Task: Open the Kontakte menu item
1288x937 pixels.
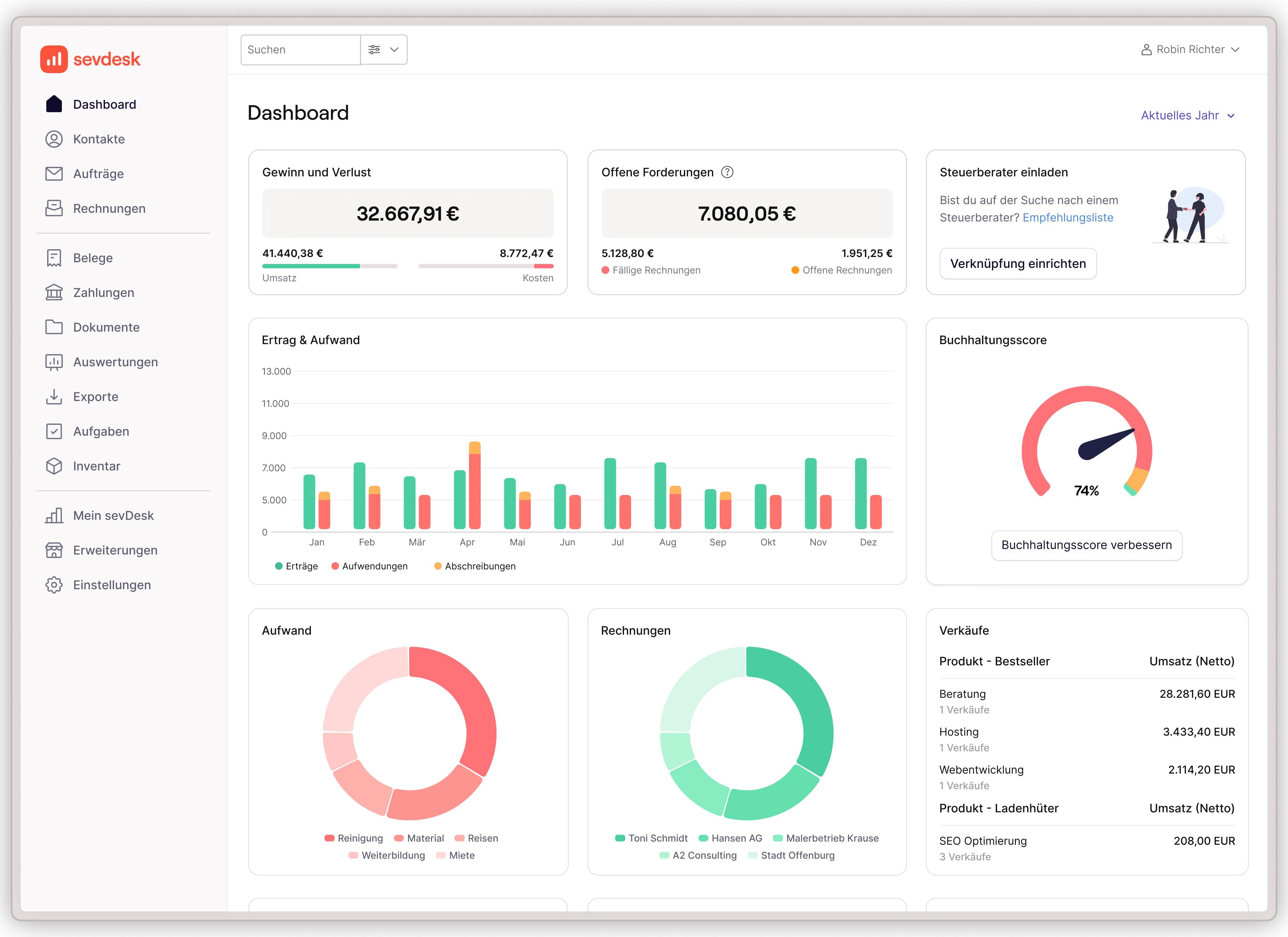Action: tap(99, 139)
